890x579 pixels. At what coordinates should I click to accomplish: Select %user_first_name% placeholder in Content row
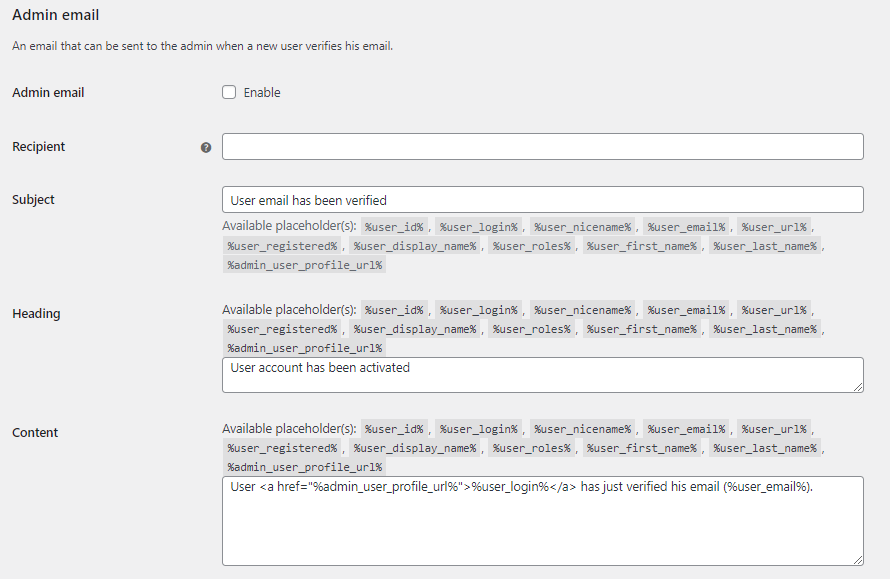[x=641, y=448]
